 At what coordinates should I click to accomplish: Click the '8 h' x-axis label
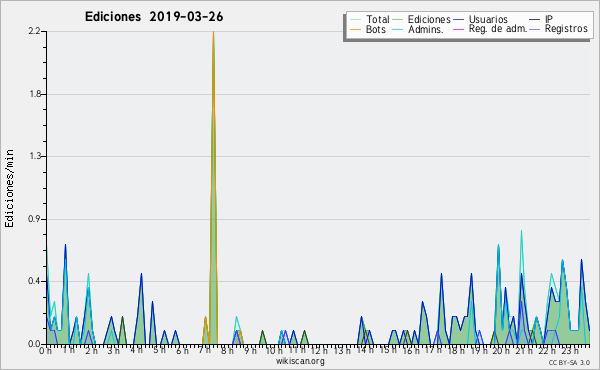[x=227, y=350]
